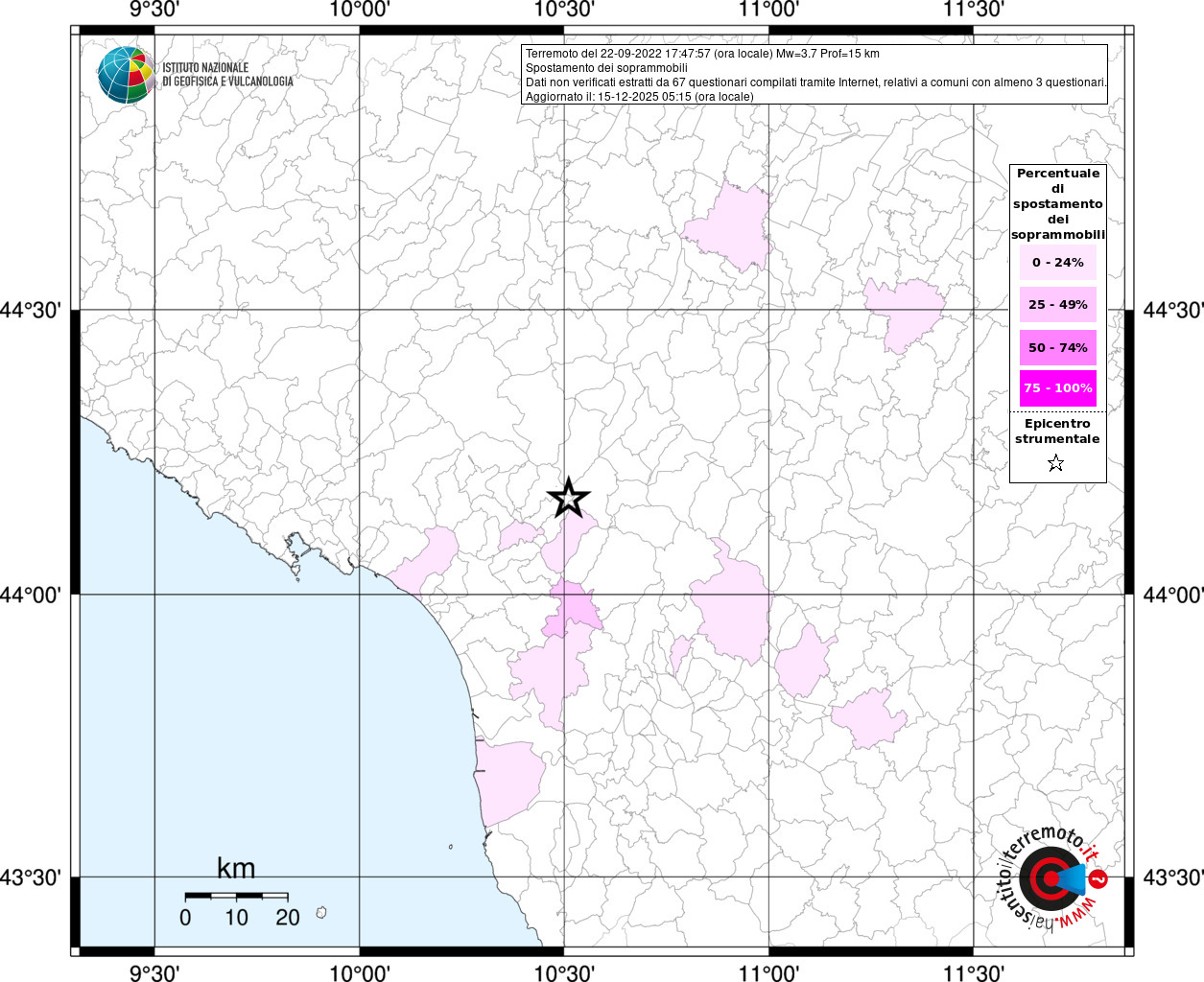Click the haisentitoilterremoto.it target logo
Screen dimensions: 1204x982
(x=1052, y=877)
